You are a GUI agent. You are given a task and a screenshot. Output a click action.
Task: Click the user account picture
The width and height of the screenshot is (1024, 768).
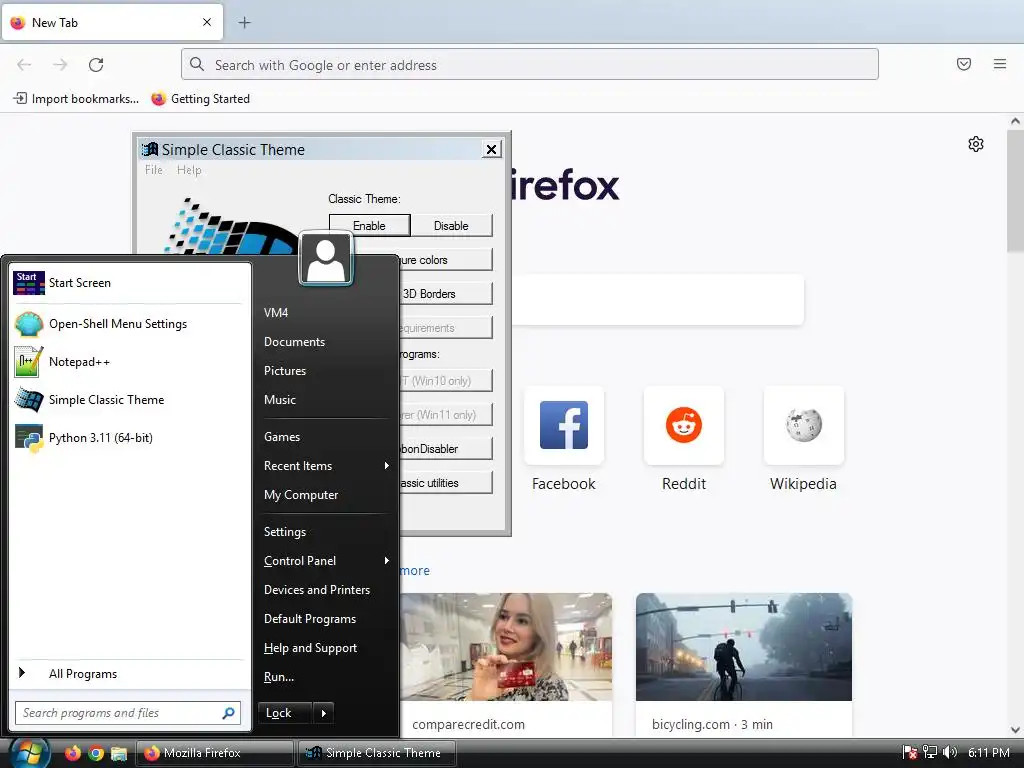[x=326, y=259]
